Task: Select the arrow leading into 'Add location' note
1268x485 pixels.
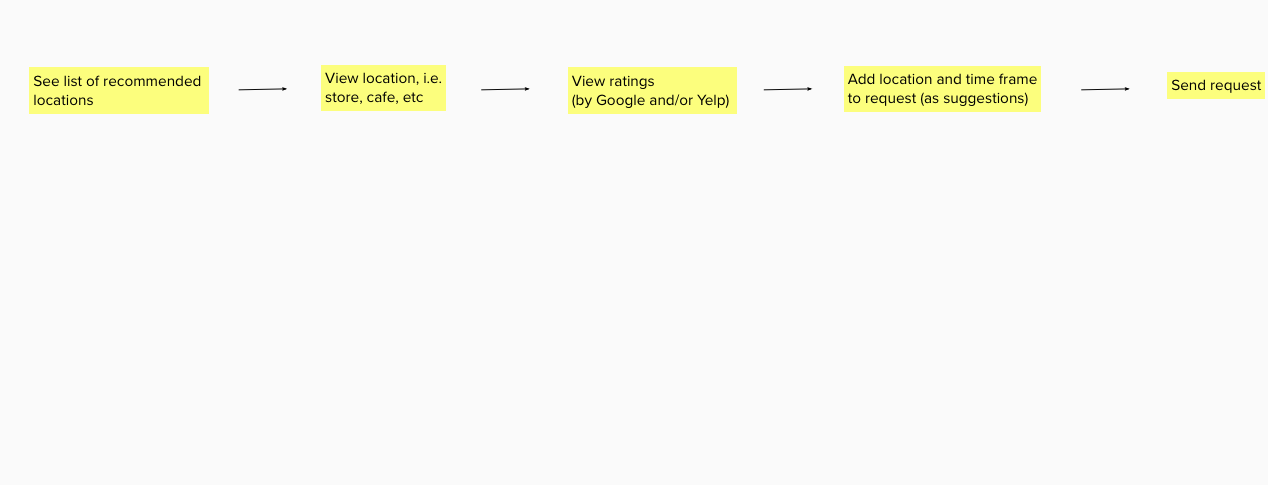Action: click(787, 89)
